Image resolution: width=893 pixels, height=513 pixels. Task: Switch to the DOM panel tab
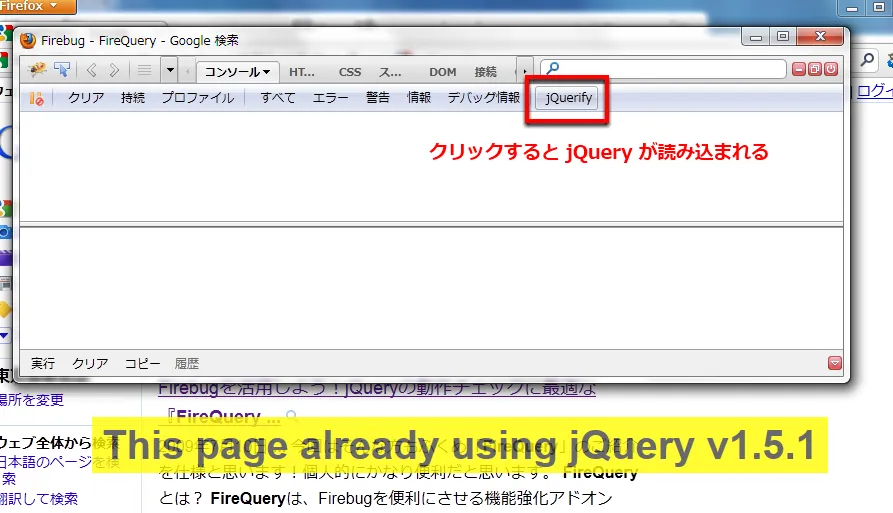pyautogui.click(x=443, y=72)
